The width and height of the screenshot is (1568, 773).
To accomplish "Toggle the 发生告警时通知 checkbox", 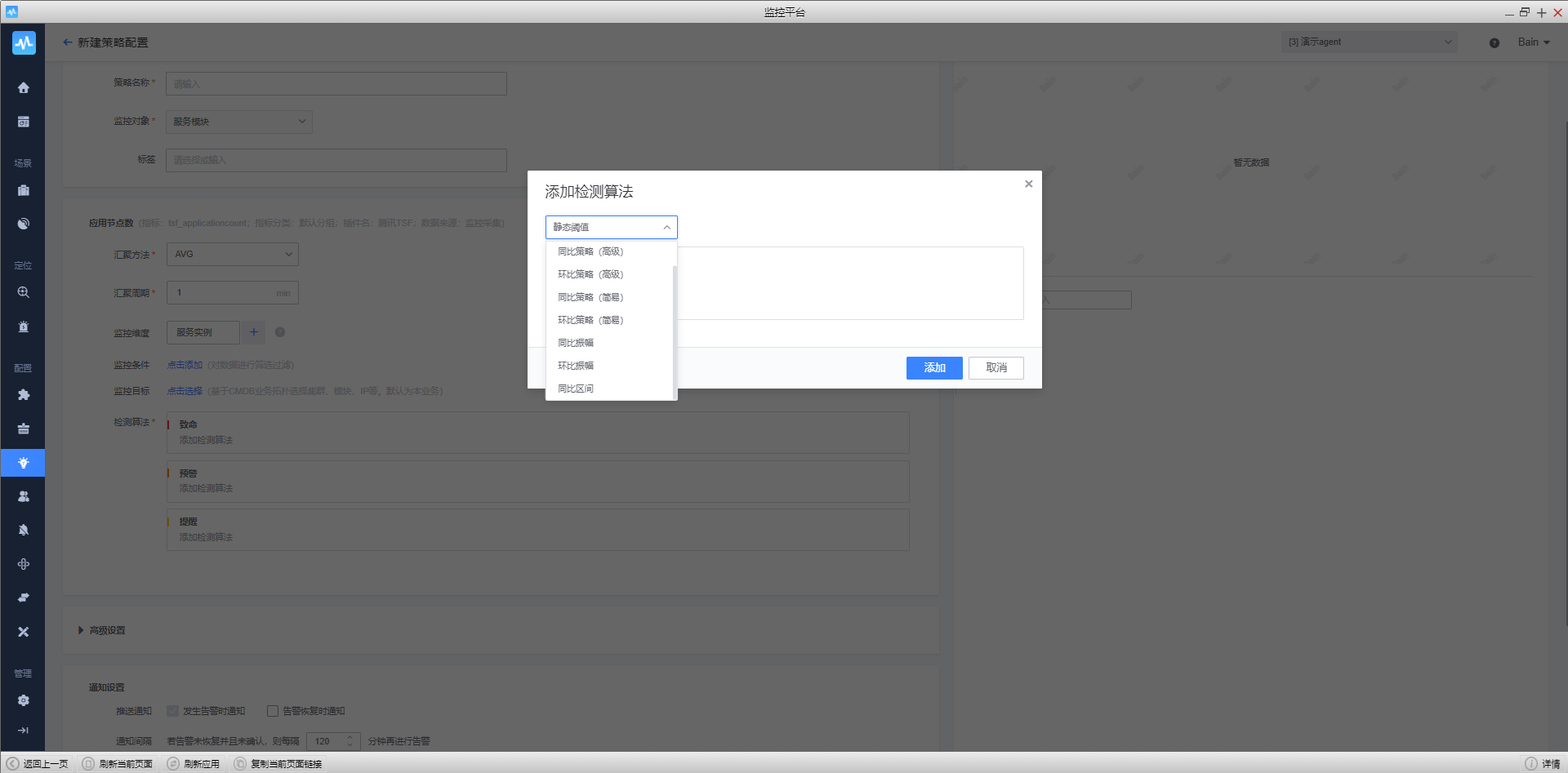I will point(172,711).
